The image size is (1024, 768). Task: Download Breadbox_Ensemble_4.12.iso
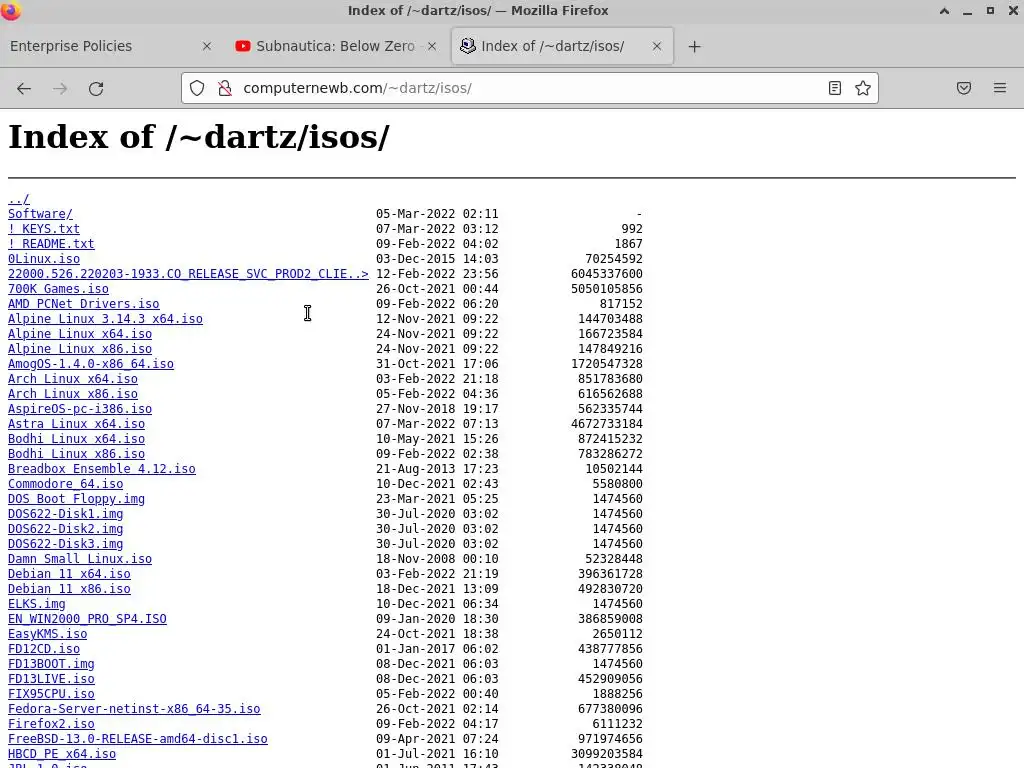(x=101, y=470)
